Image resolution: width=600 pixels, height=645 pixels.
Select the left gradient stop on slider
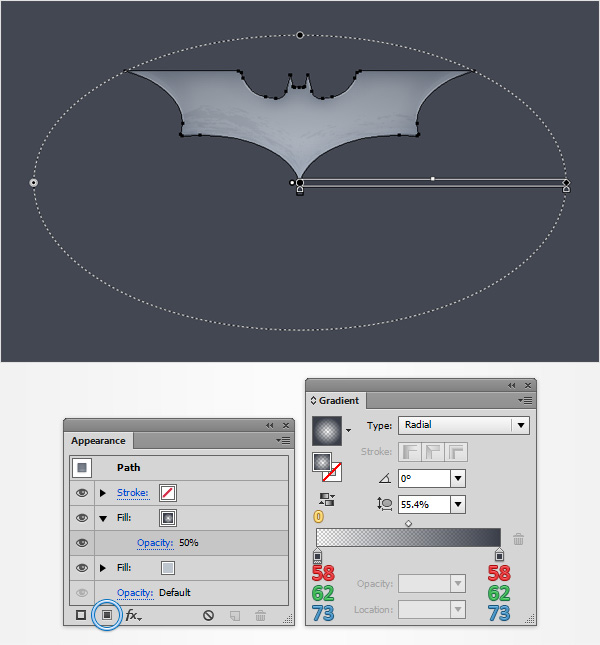point(317,555)
